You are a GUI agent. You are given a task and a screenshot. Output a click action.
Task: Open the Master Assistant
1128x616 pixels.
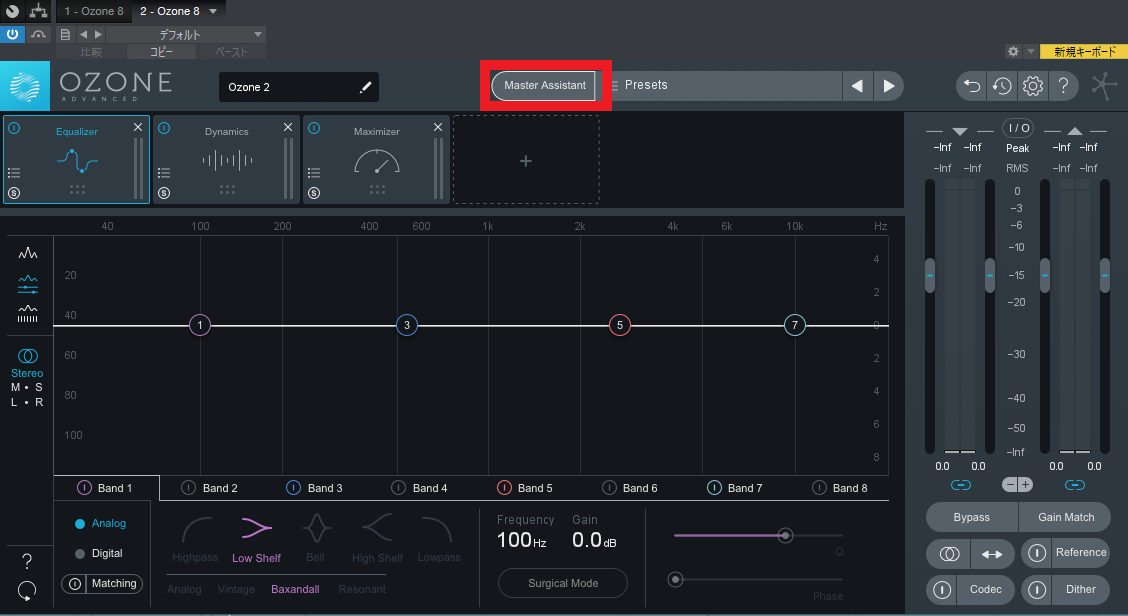click(545, 86)
